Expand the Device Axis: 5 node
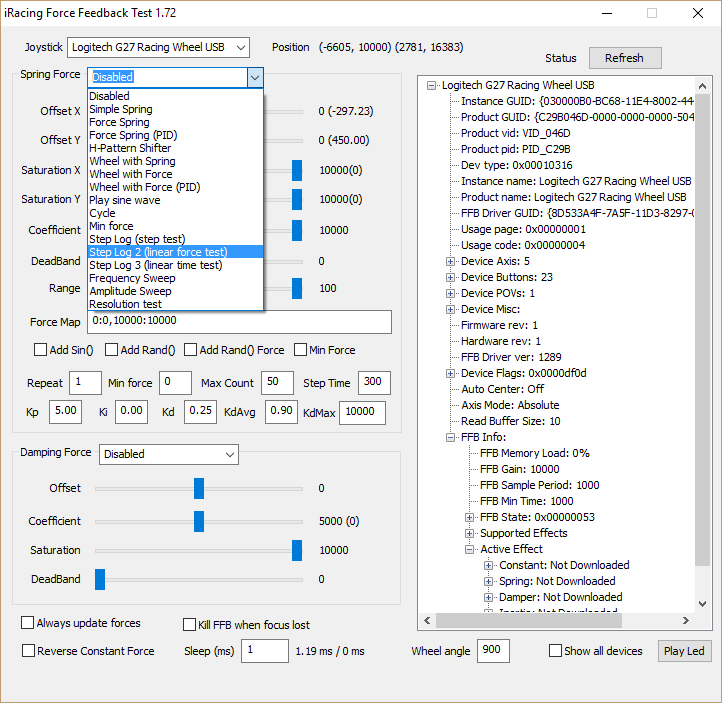722x703 pixels. coord(450,261)
